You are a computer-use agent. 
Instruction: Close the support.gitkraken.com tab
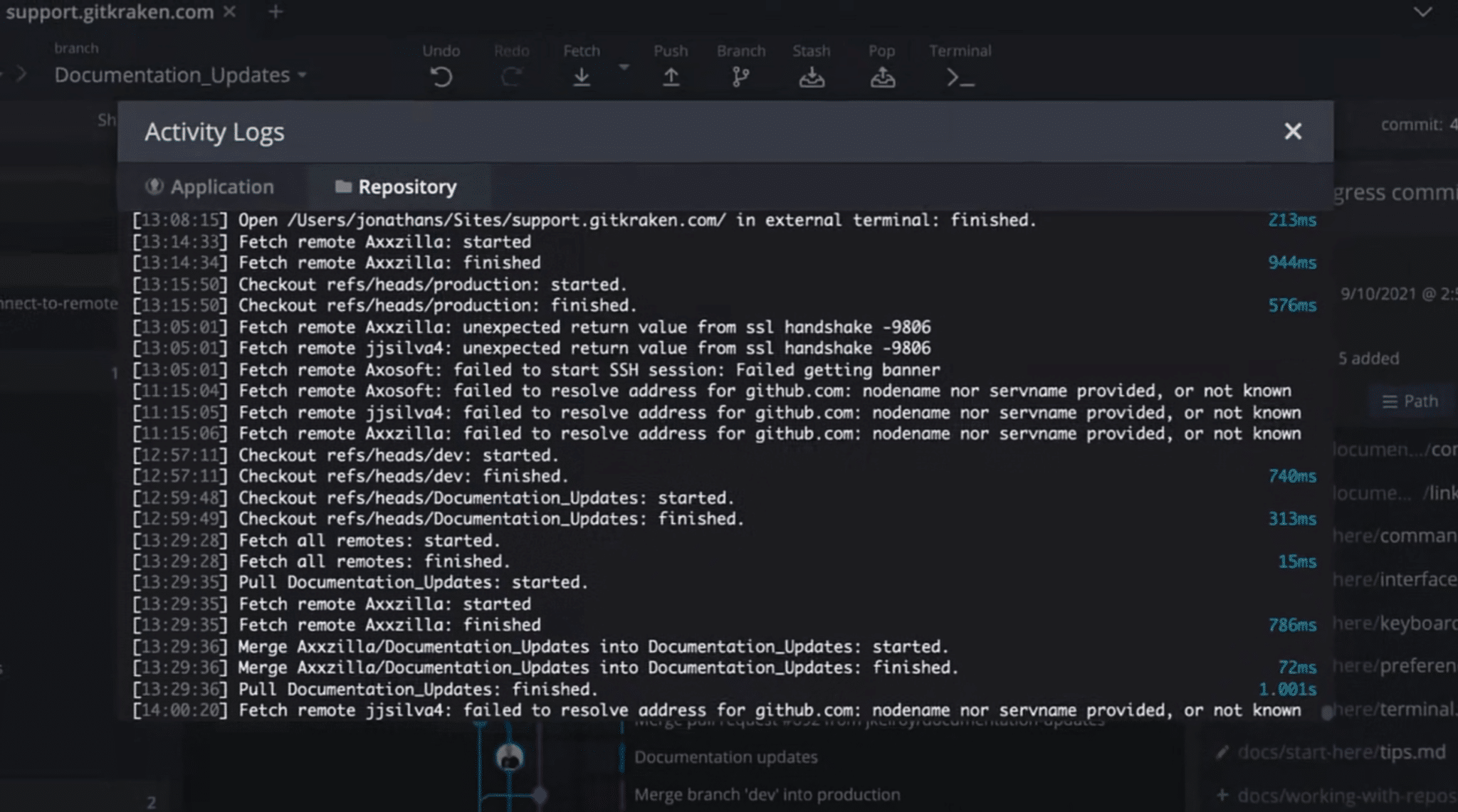pyautogui.click(x=229, y=12)
